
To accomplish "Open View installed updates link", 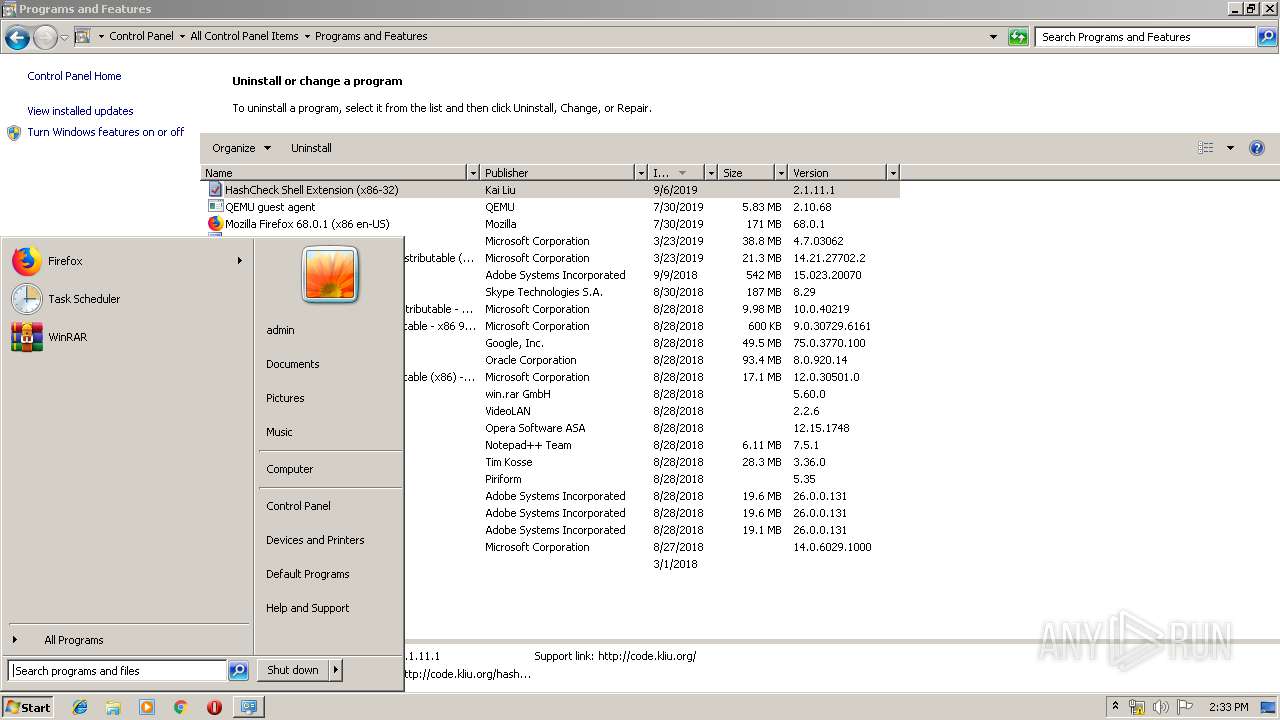I will [x=80, y=111].
